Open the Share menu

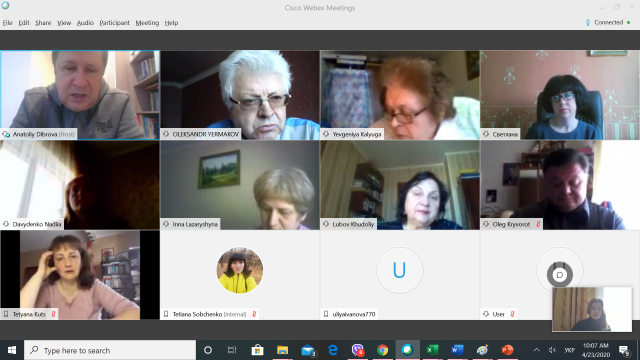(43, 23)
